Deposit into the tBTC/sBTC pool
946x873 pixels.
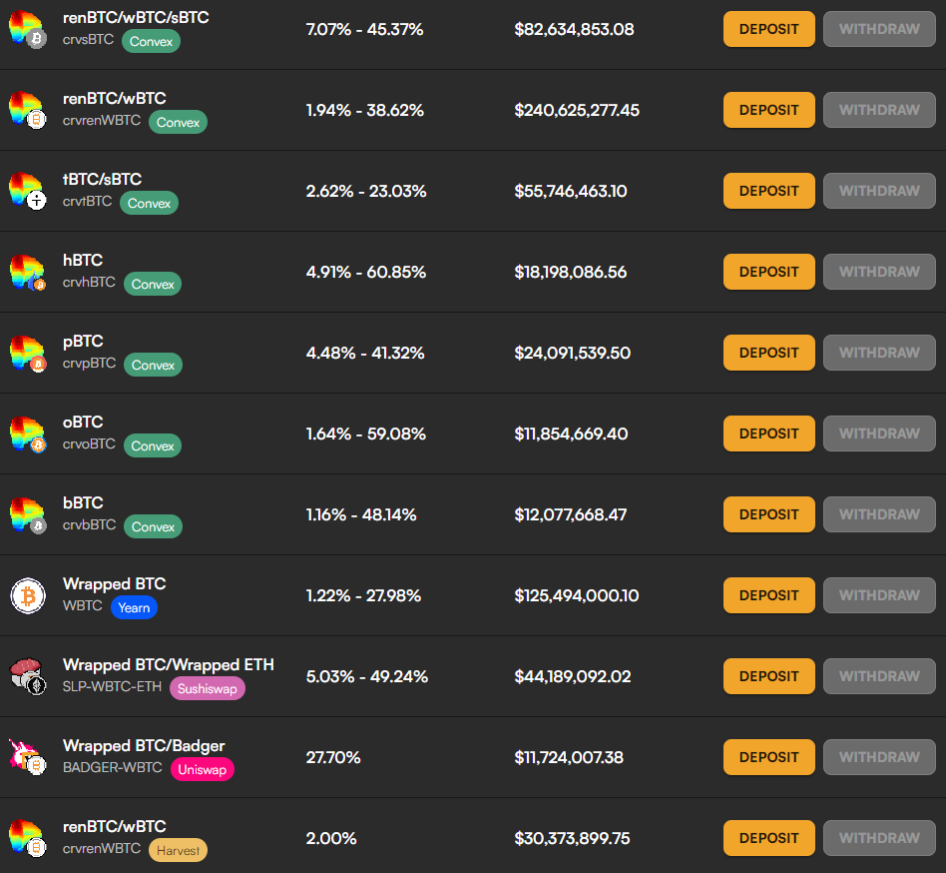pyautogui.click(x=768, y=190)
